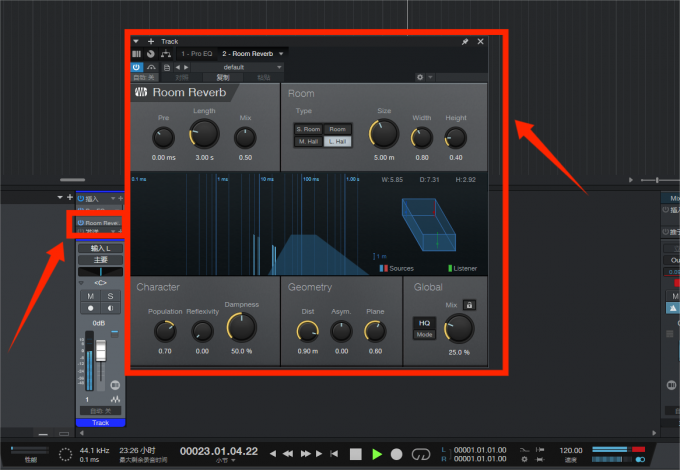Expand the arrow next to the gear icon
The width and height of the screenshot is (680, 470).
[x=430, y=77]
